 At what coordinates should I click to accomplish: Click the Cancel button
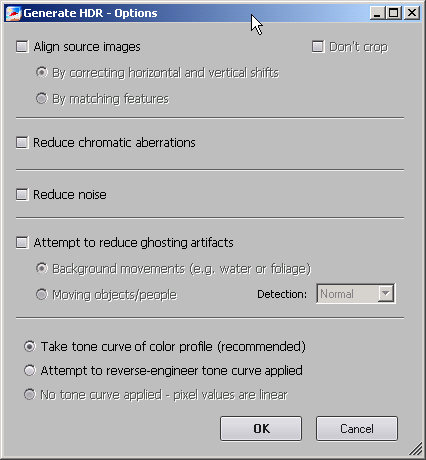357,428
